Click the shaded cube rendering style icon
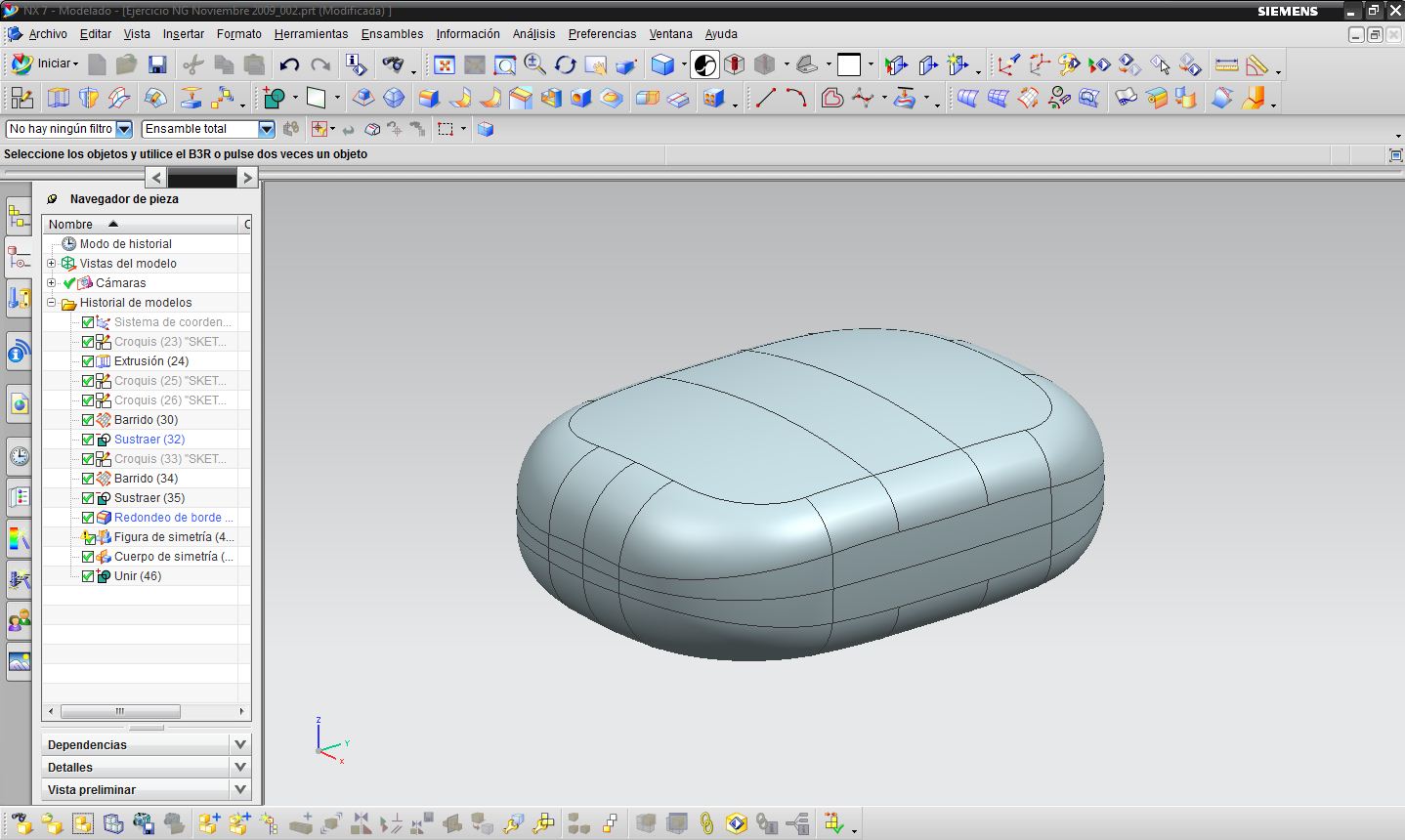 pos(662,65)
